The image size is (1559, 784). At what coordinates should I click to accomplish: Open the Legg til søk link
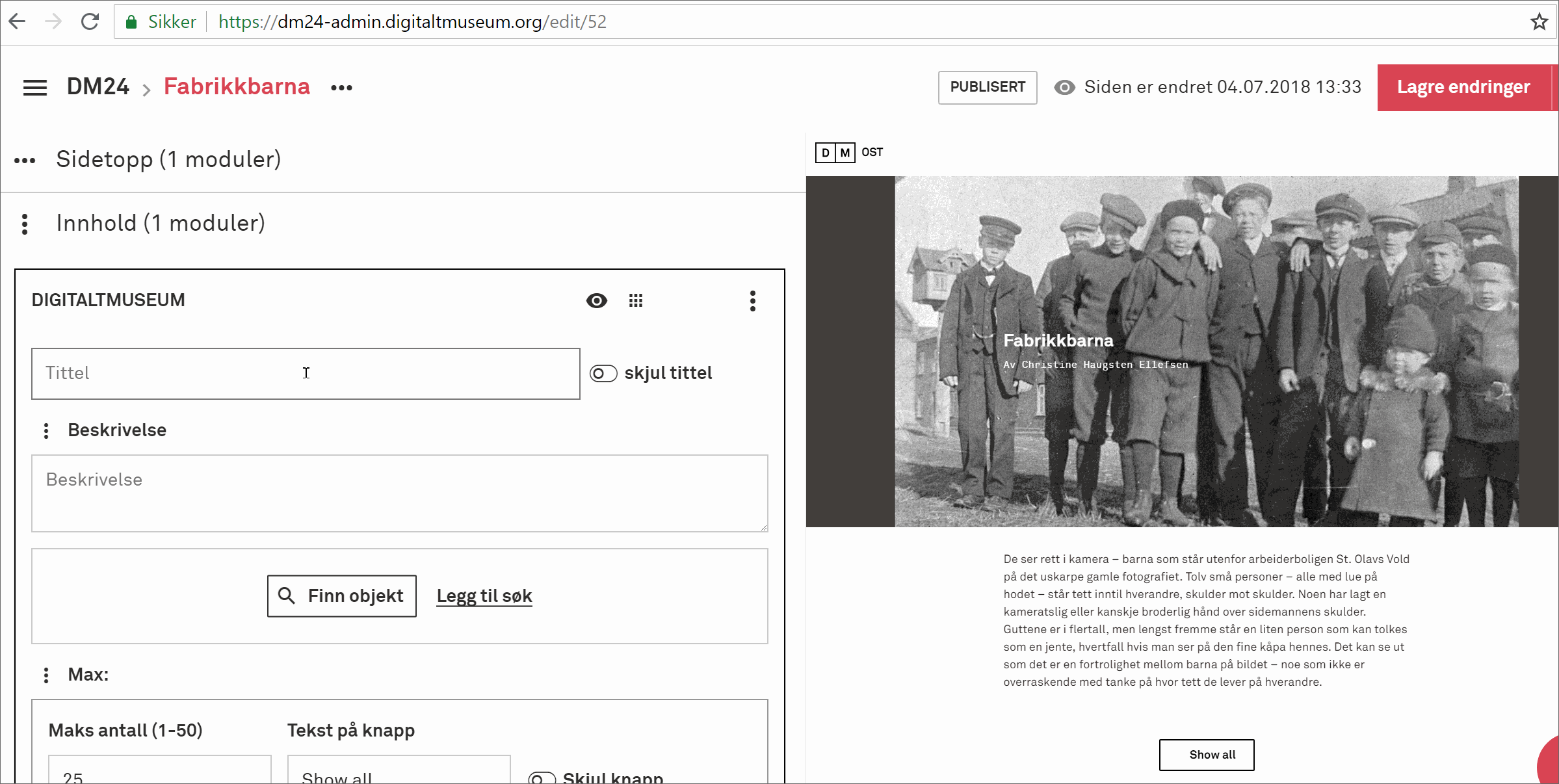tap(484, 595)
